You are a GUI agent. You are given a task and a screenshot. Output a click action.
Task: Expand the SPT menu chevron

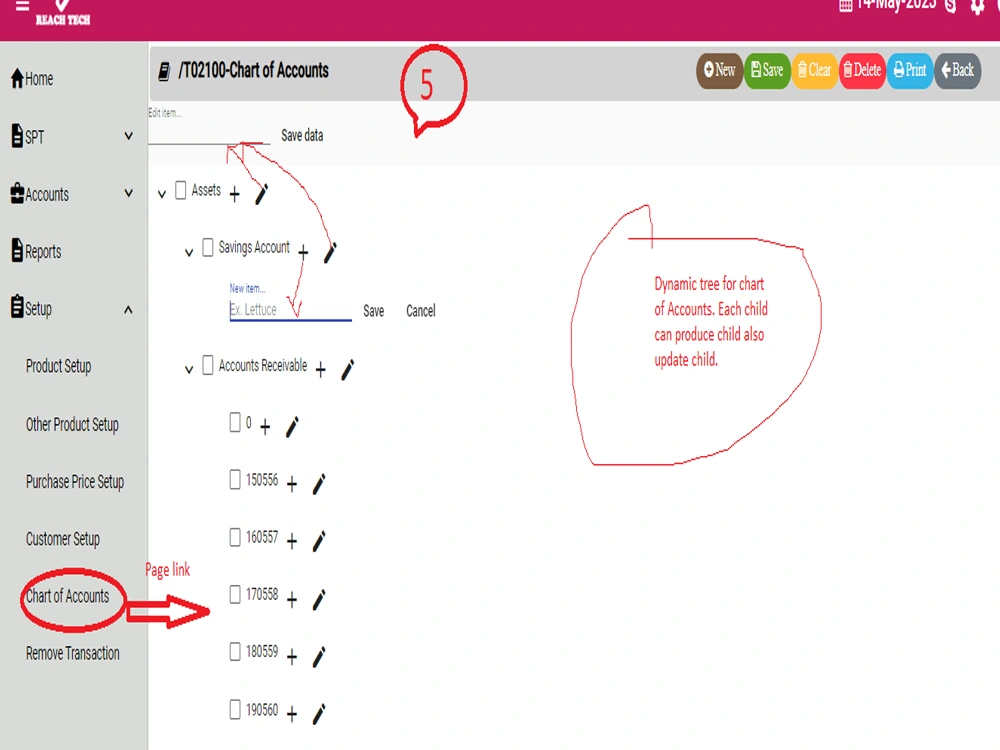[129, 136]
